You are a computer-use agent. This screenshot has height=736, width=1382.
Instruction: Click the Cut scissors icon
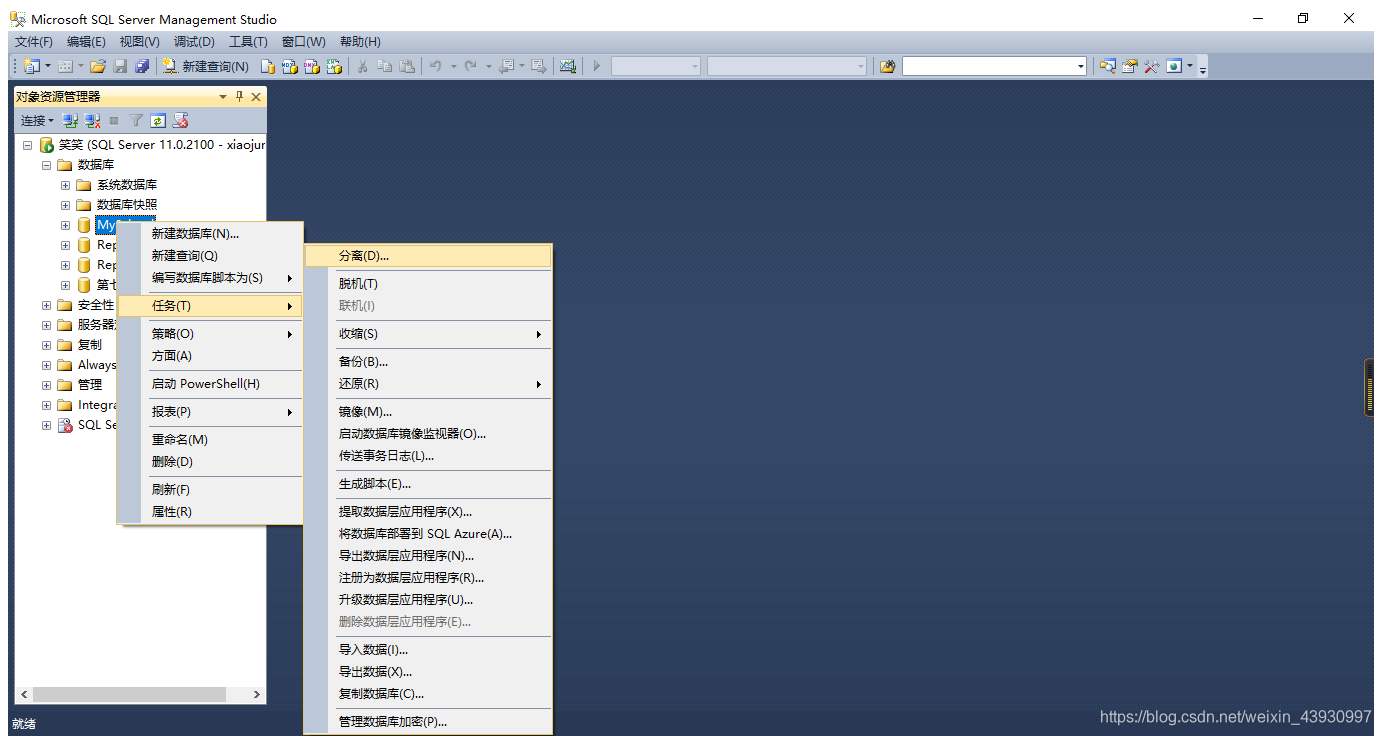coord(362,66)
